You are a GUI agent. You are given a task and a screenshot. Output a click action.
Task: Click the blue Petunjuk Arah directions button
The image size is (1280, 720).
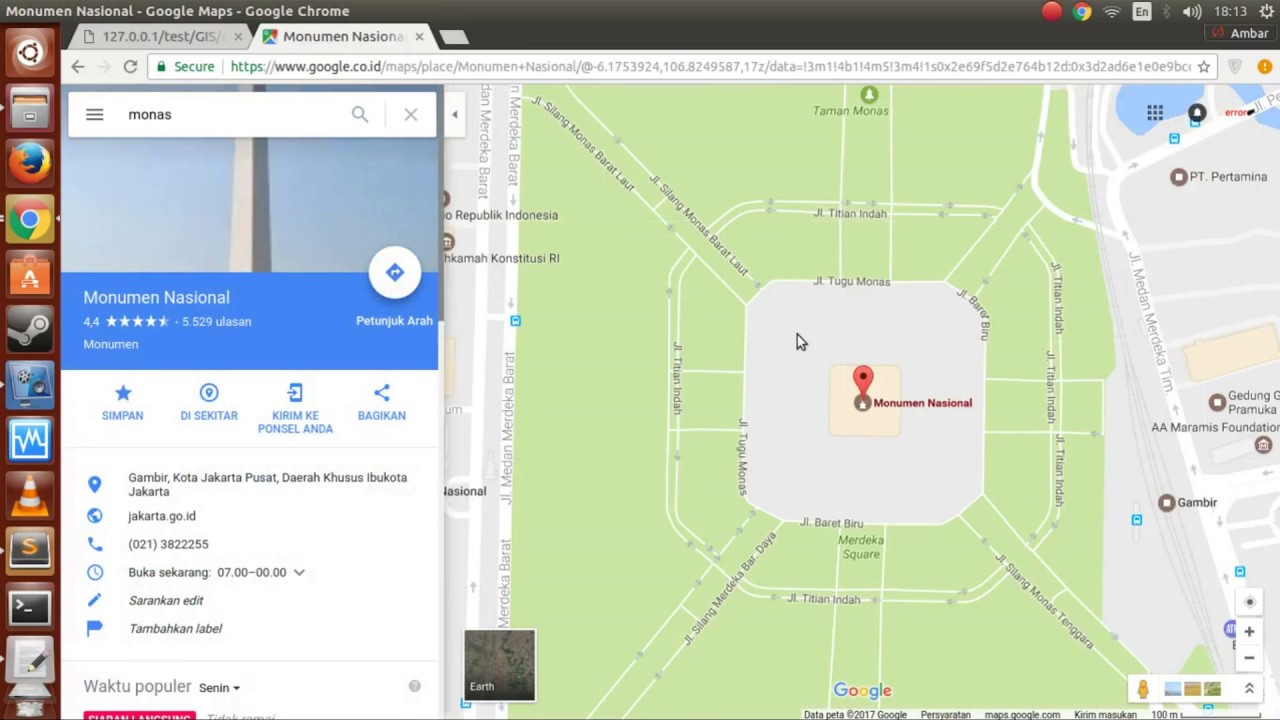[394, 272]
